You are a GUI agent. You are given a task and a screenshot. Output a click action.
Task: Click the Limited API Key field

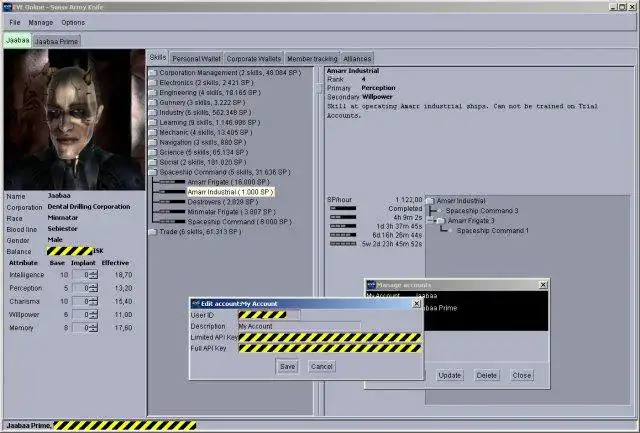(330, 337)
